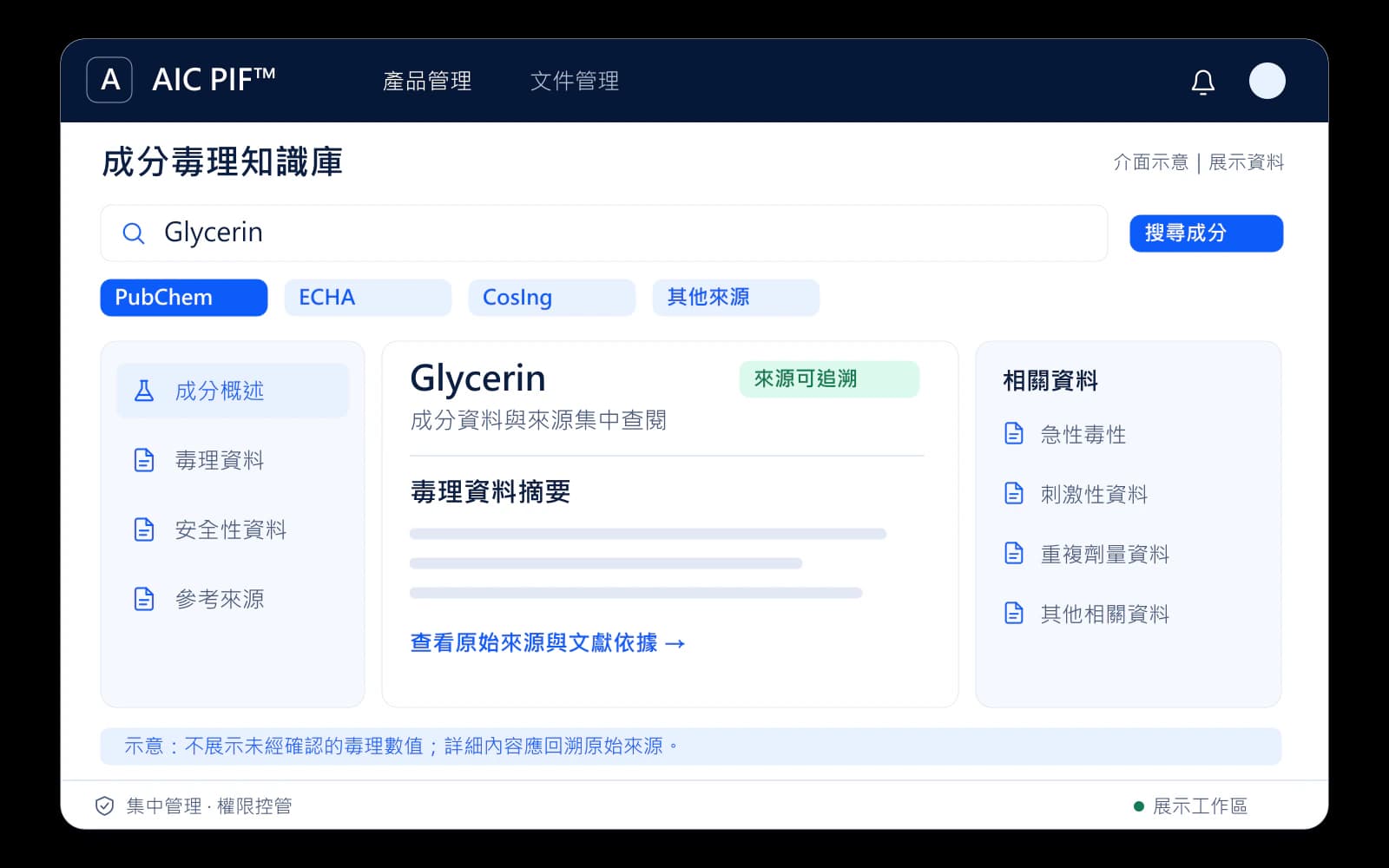Image resolution: width=1389 pixels, height=868 pixels.
Task: Click the Glycerin heading in the card
Action: coord(477,378)
